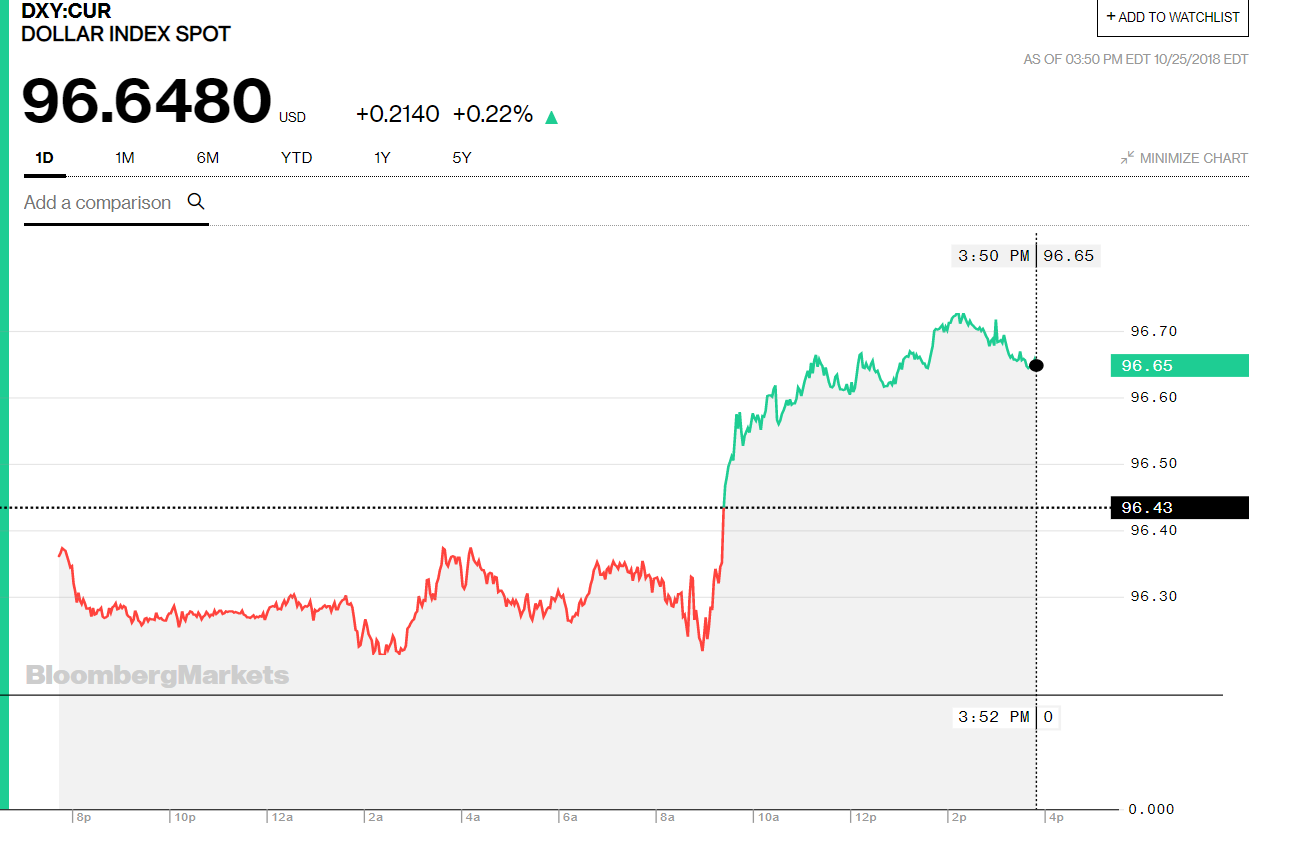Screen dimensions: 1293x843
Task: Click the 10p time axis label
Action: click(184, 817)
